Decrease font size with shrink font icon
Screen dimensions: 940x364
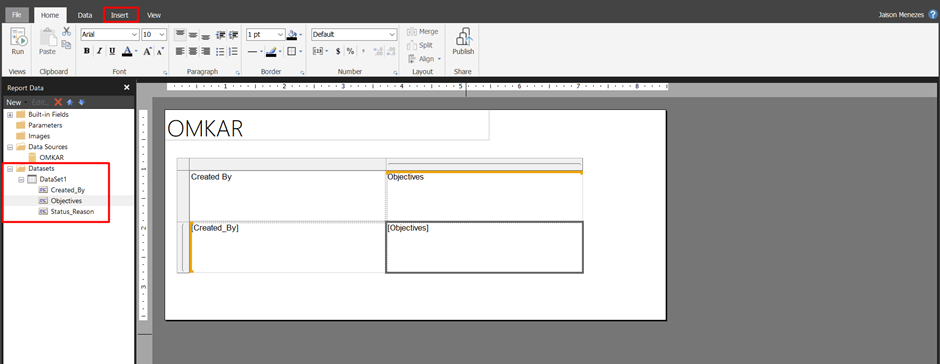160,52
